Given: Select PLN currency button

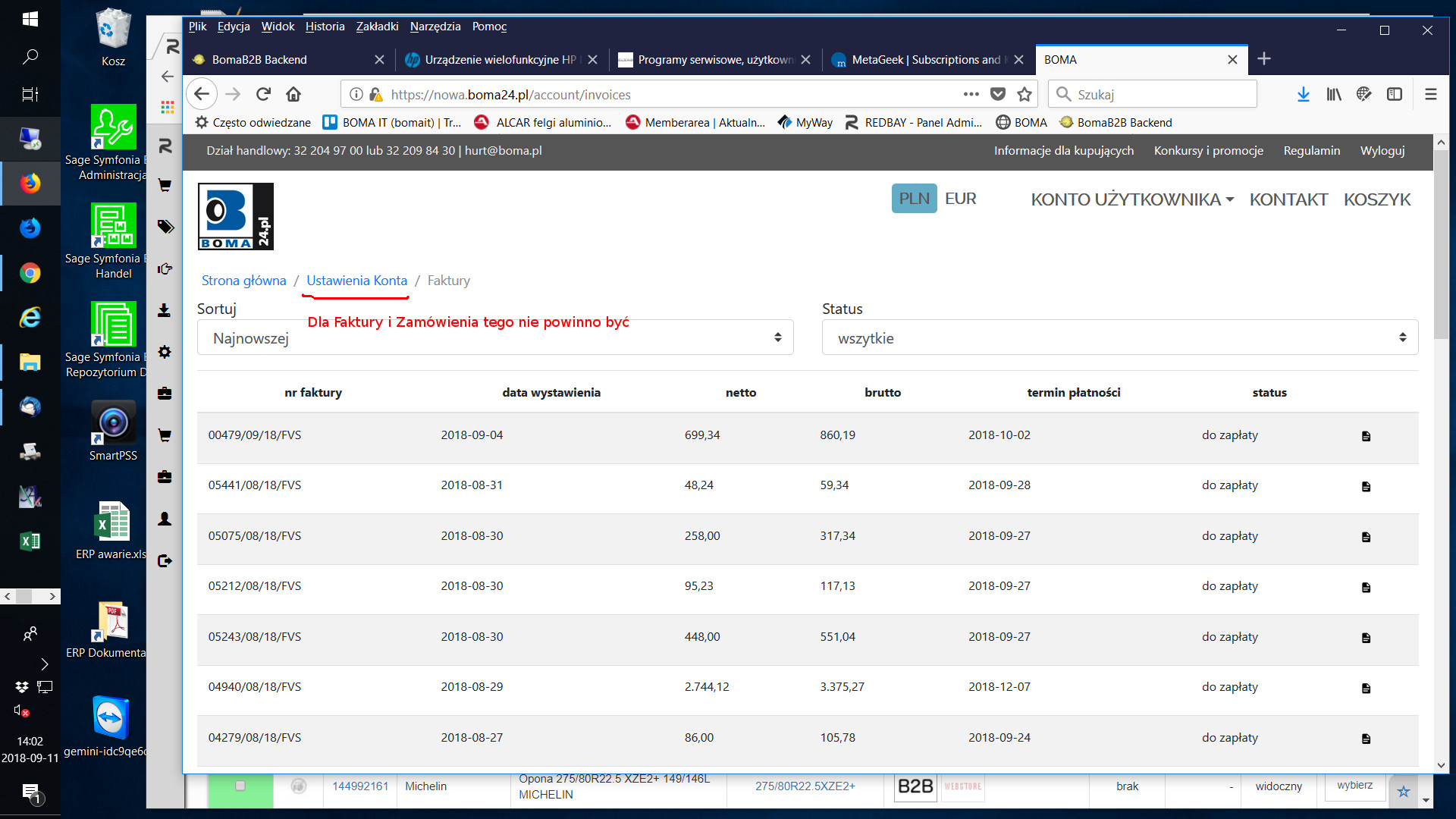Looking at the screenshot, I should point(914,199).
